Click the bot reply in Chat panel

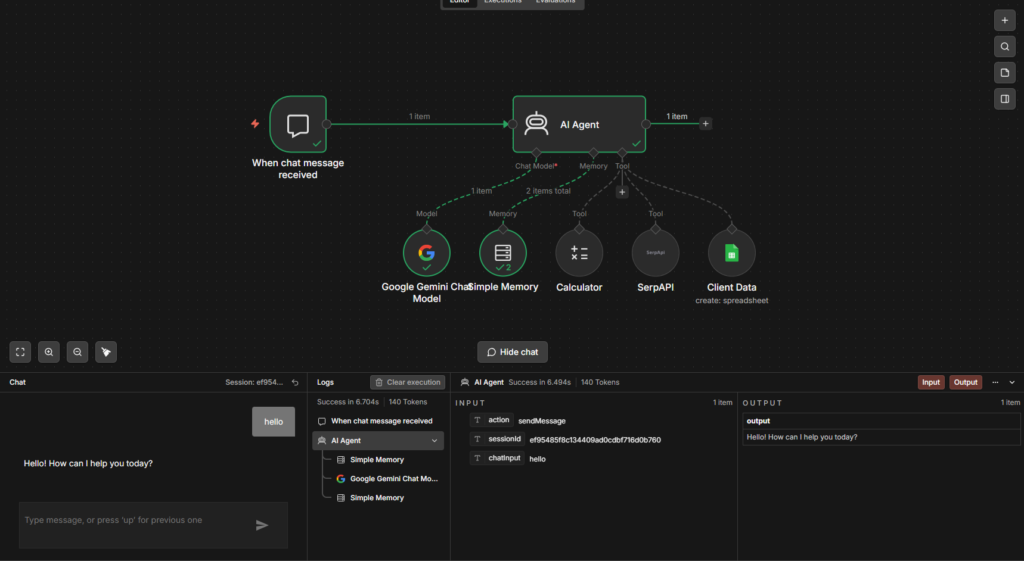pos(88,463)
